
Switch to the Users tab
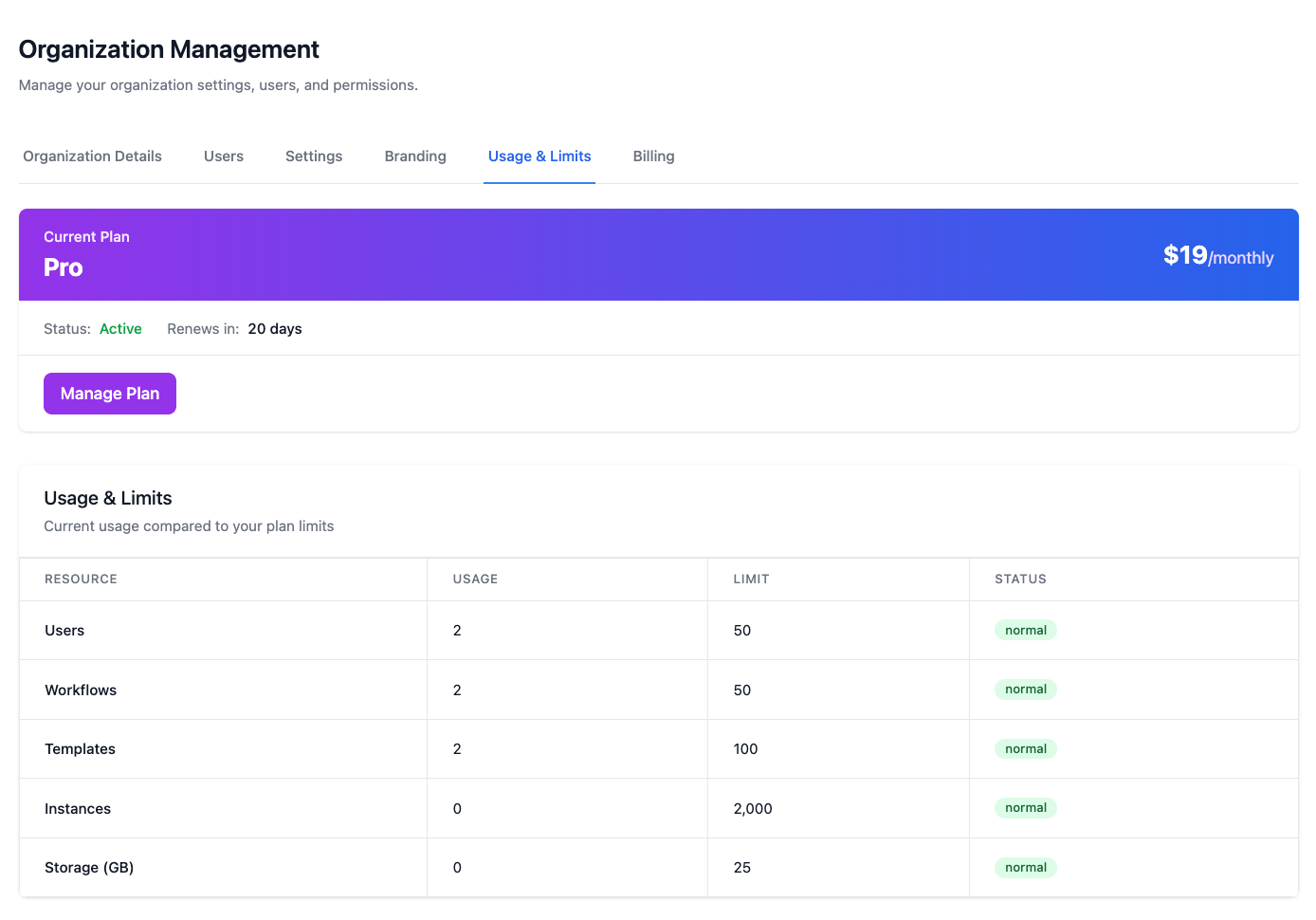224,156
